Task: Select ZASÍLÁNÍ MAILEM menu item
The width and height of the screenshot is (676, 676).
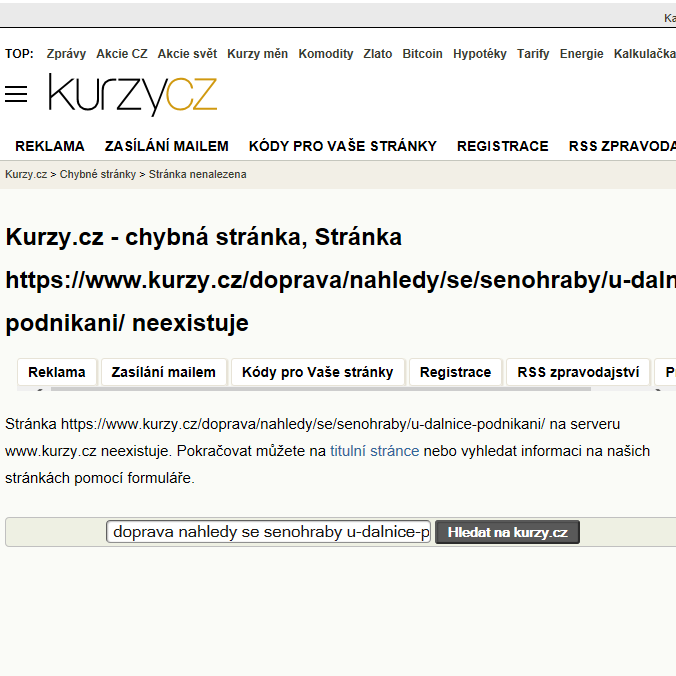Action: (166, 146)
